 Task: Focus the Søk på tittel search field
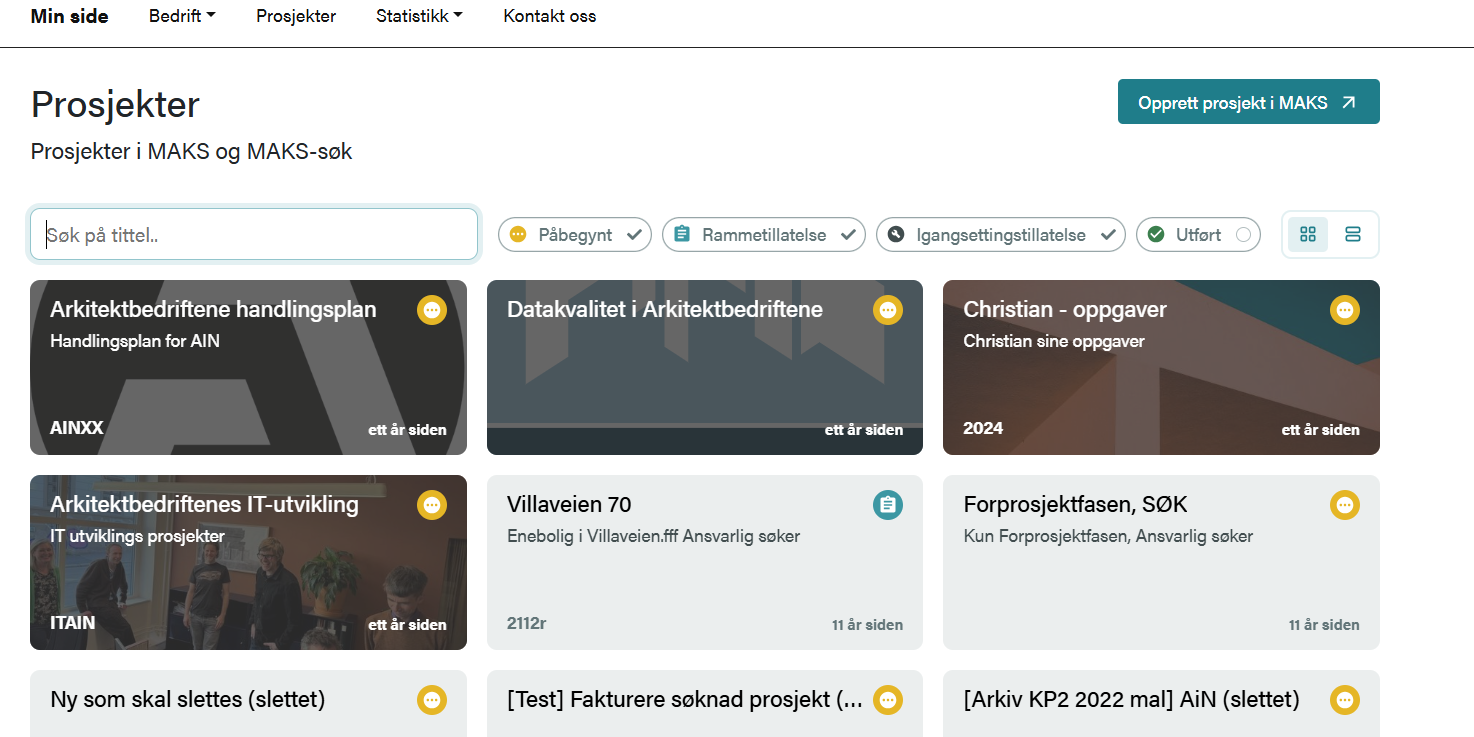coord(254,234)
